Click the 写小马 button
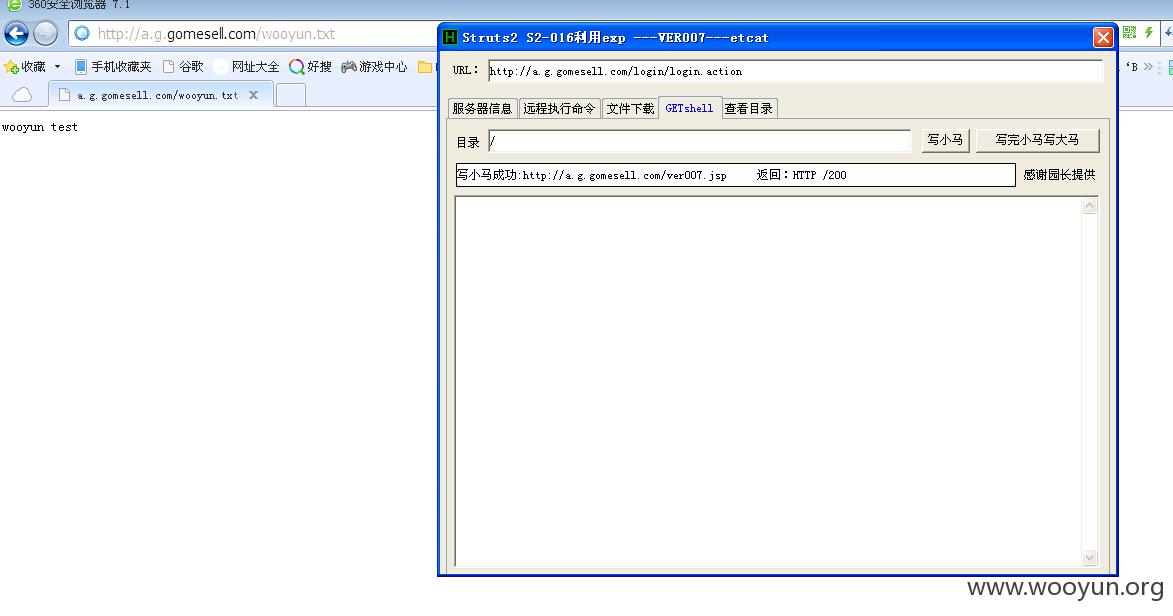 pyautogui.click(x=946, y=140)
